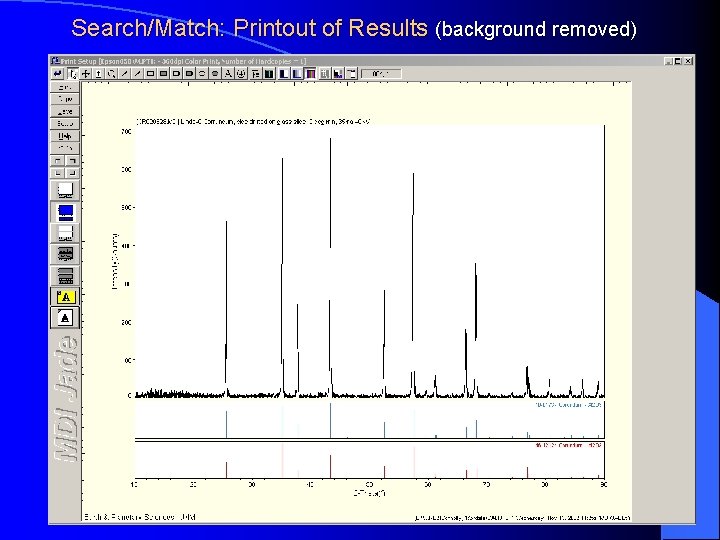This screenshot has height=540, width=720.
Task: Click the bottom-left corner alignment button
Action: click(x=58, y=173)
